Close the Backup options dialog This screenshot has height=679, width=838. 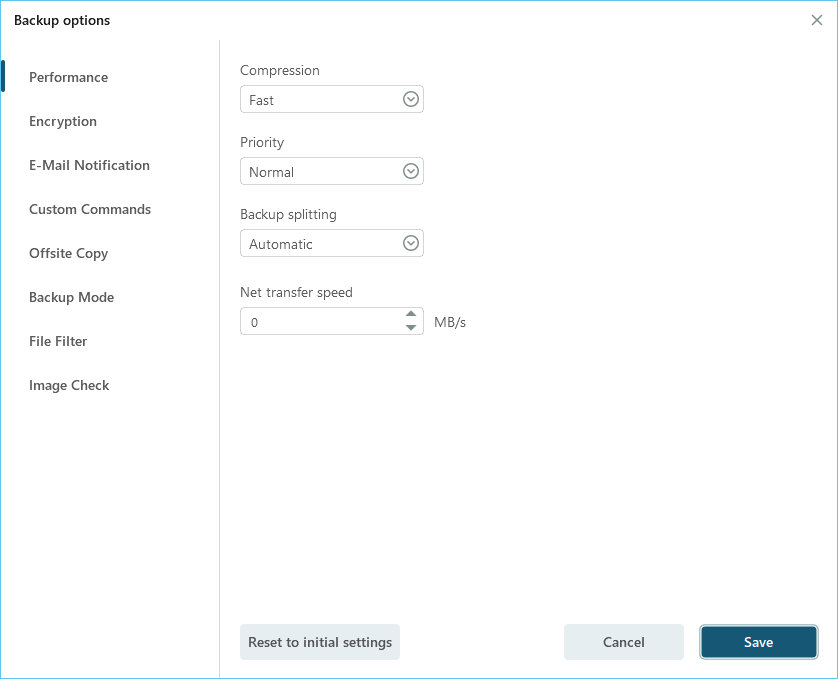[x=817, y=20]
